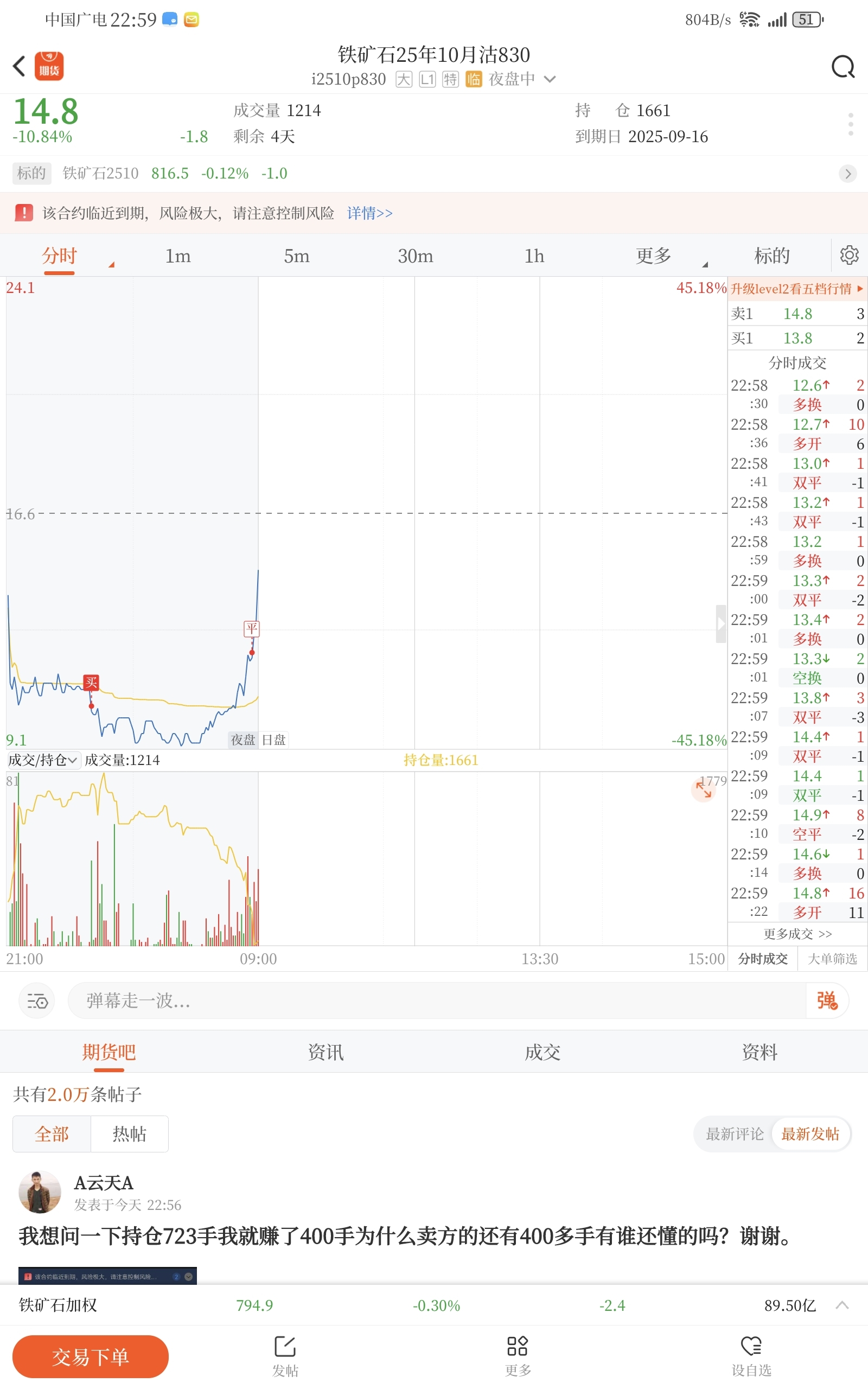
Task: Tap the 交易下单 button
Action: pos(91,1356)
